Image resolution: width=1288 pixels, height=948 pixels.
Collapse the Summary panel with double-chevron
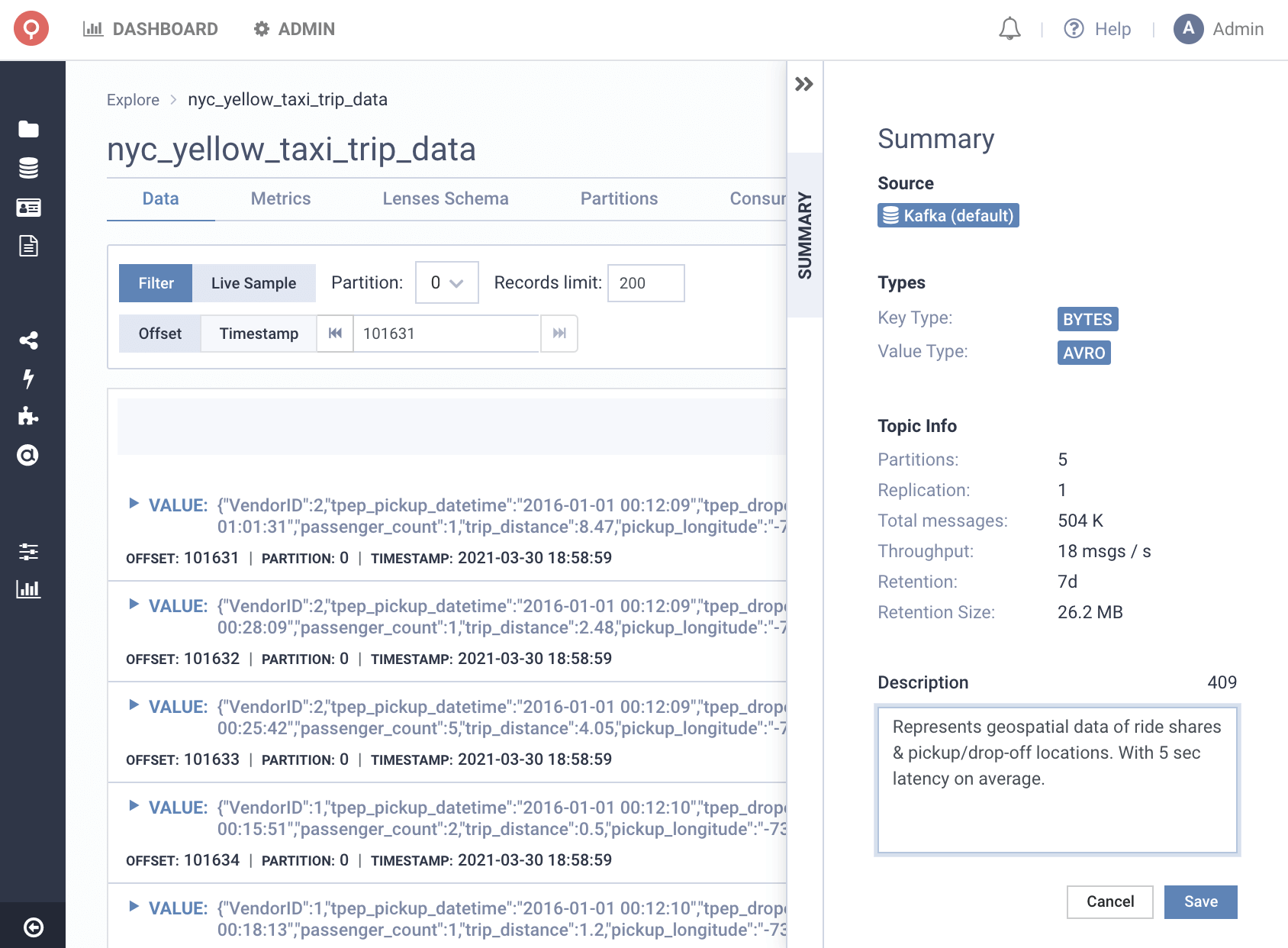[x=803, y=85]
